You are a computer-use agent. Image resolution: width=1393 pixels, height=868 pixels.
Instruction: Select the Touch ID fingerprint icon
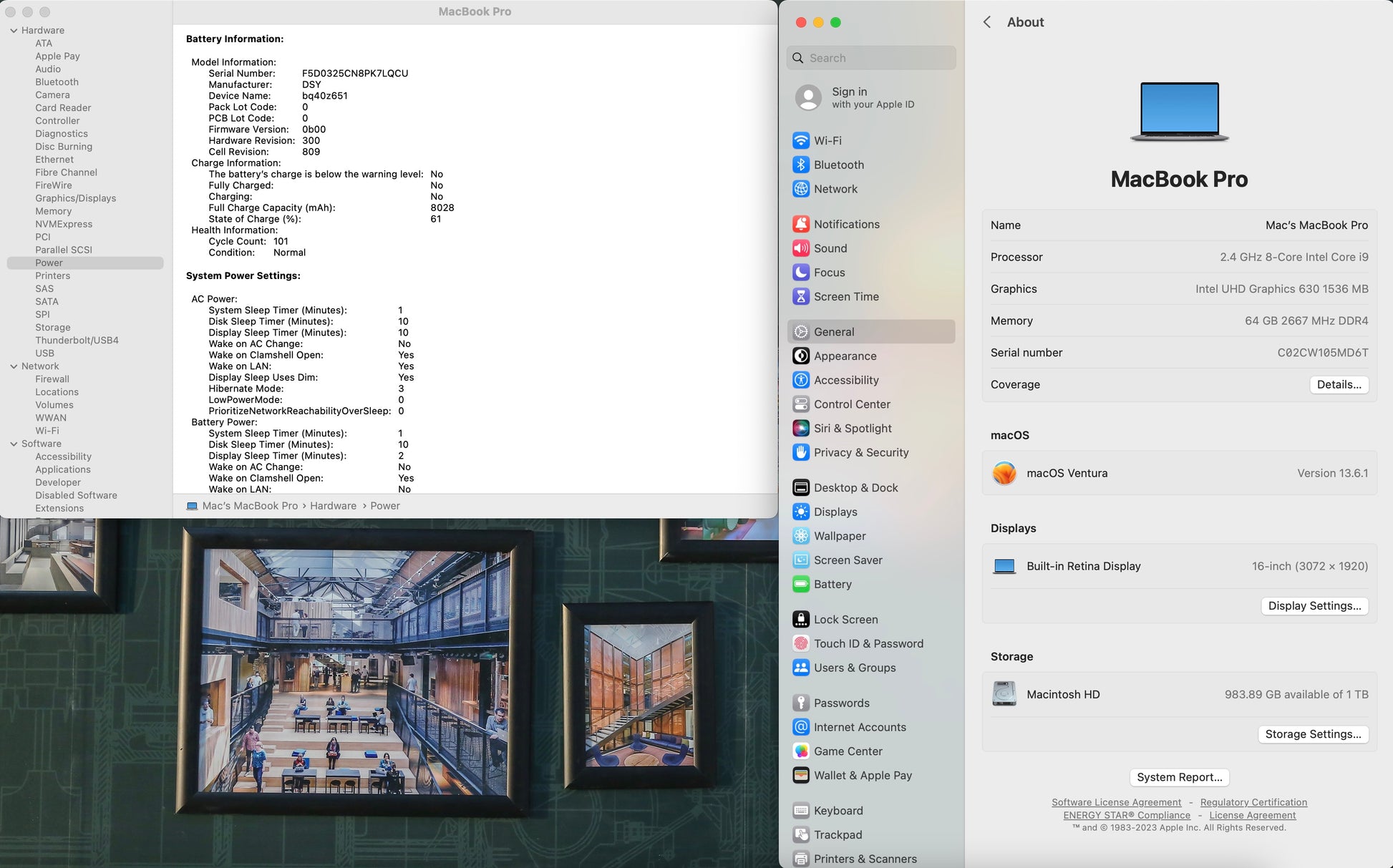(x=800, y=643)
